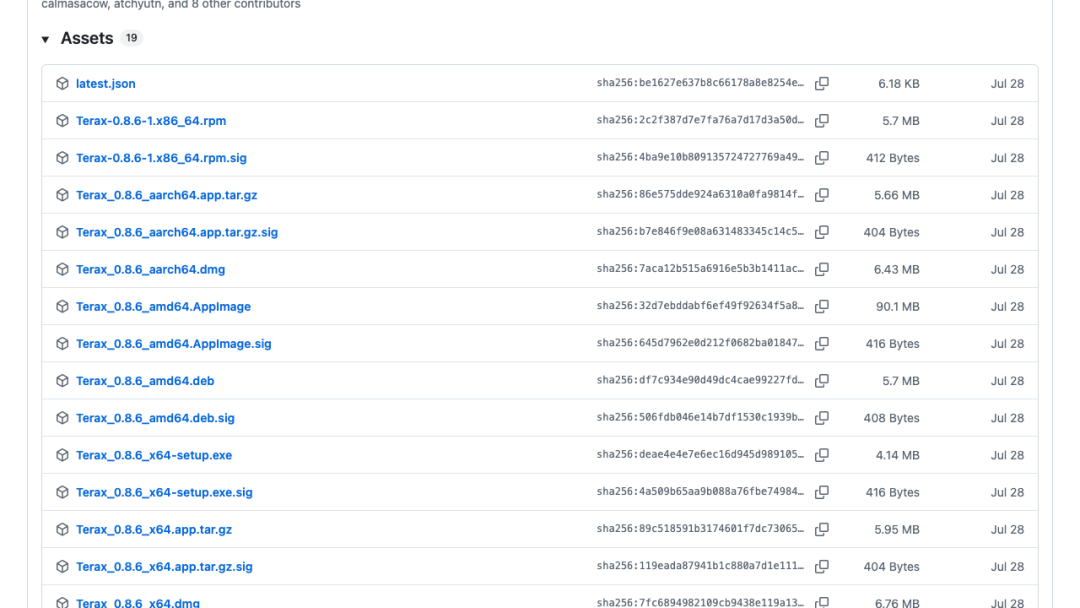The image size is (1080, 608).
Task: Copy sha256 of x86_64.rpm.sig file
Action: 822,158
